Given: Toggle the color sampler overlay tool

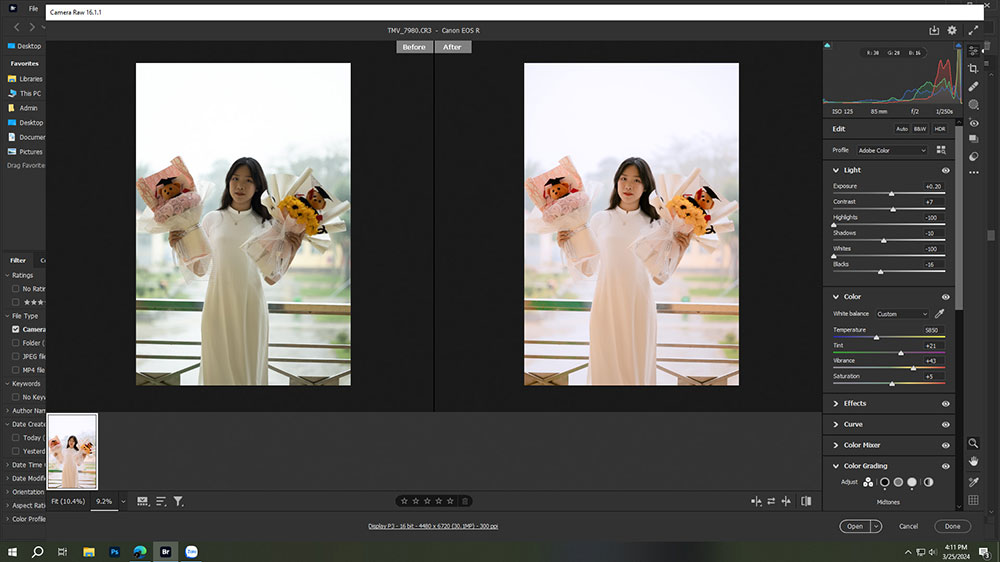Looking at the screenshot, I should [973, 482].
